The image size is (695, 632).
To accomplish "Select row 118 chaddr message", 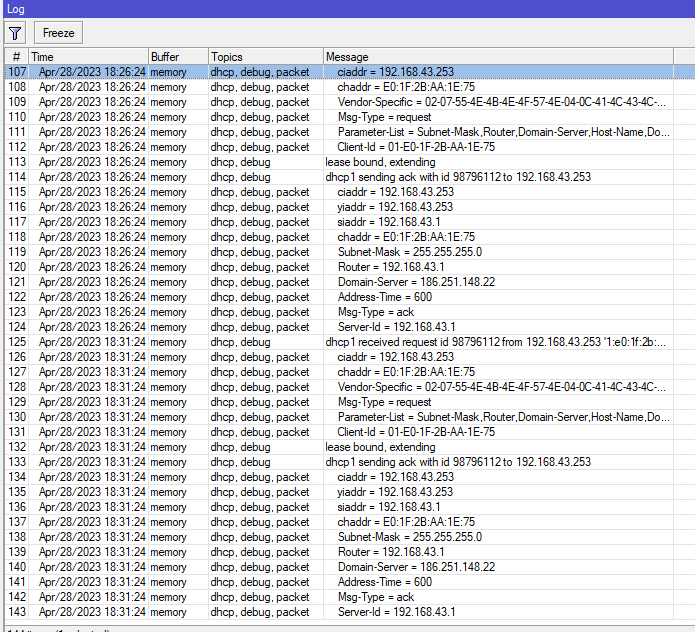I will (406, 237).
